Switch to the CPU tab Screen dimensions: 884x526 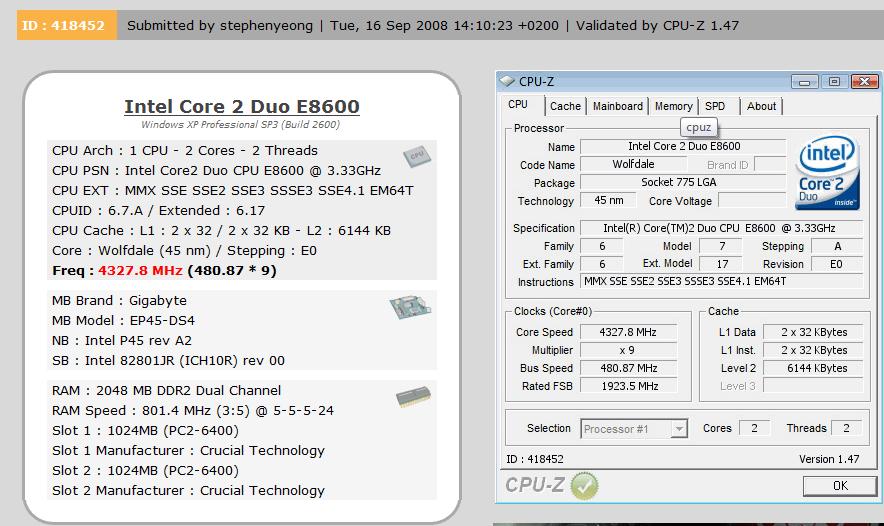click(x=518, y=105)
